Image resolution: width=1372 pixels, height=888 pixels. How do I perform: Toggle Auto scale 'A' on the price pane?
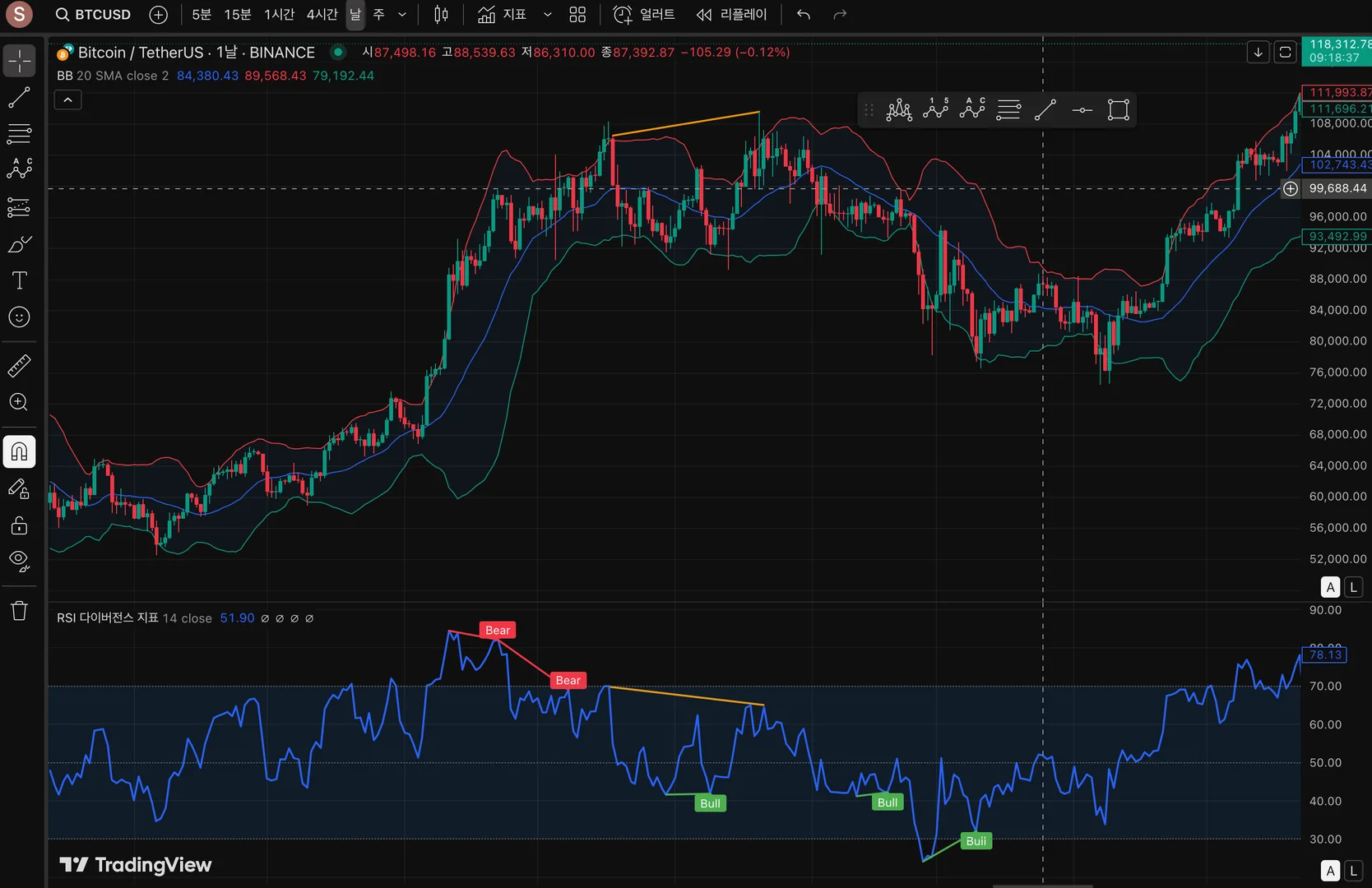tap(1330, 587)
